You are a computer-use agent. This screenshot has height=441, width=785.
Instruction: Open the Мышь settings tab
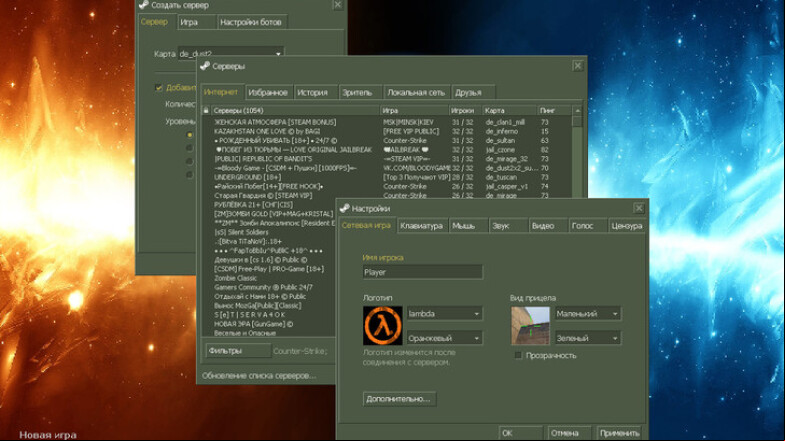pos(468,226)
